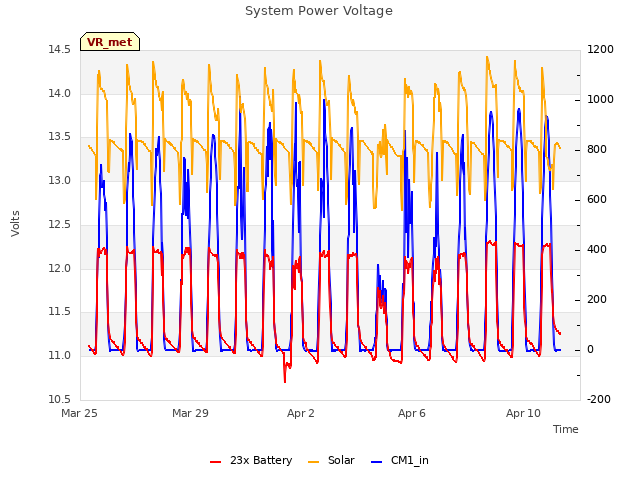Click the 12.0 left axis value
640x480 pixels.
pos(60,268)
